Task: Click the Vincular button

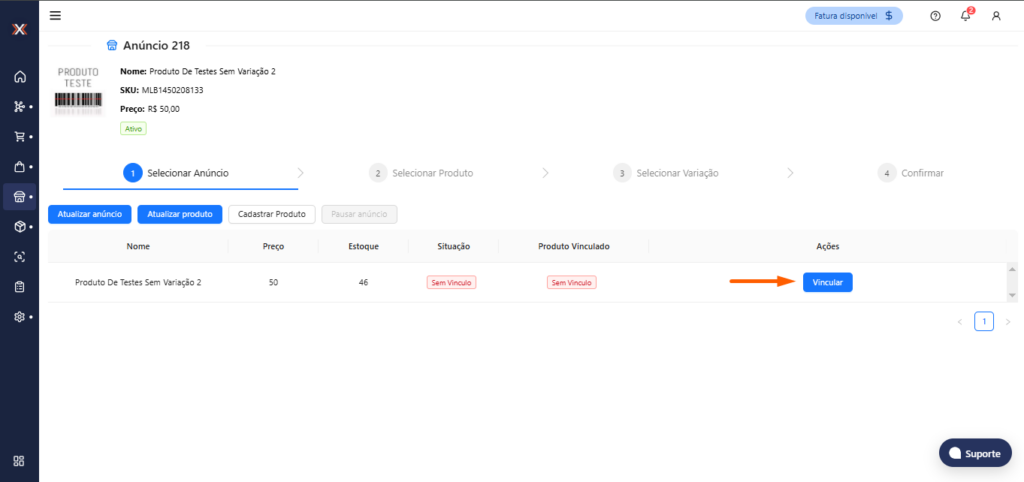Action: coord(827,283)
